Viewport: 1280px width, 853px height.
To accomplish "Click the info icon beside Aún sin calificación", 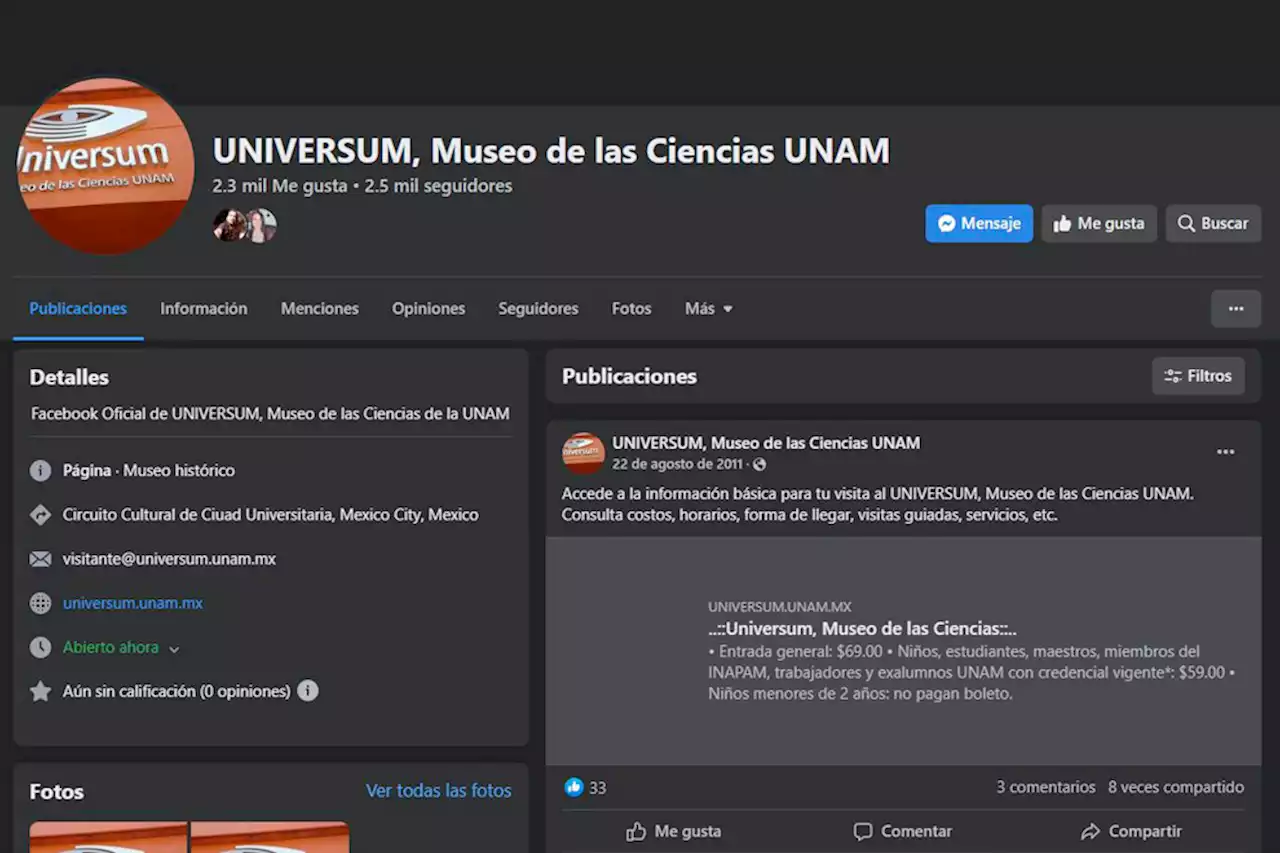I will click(308, 691).
